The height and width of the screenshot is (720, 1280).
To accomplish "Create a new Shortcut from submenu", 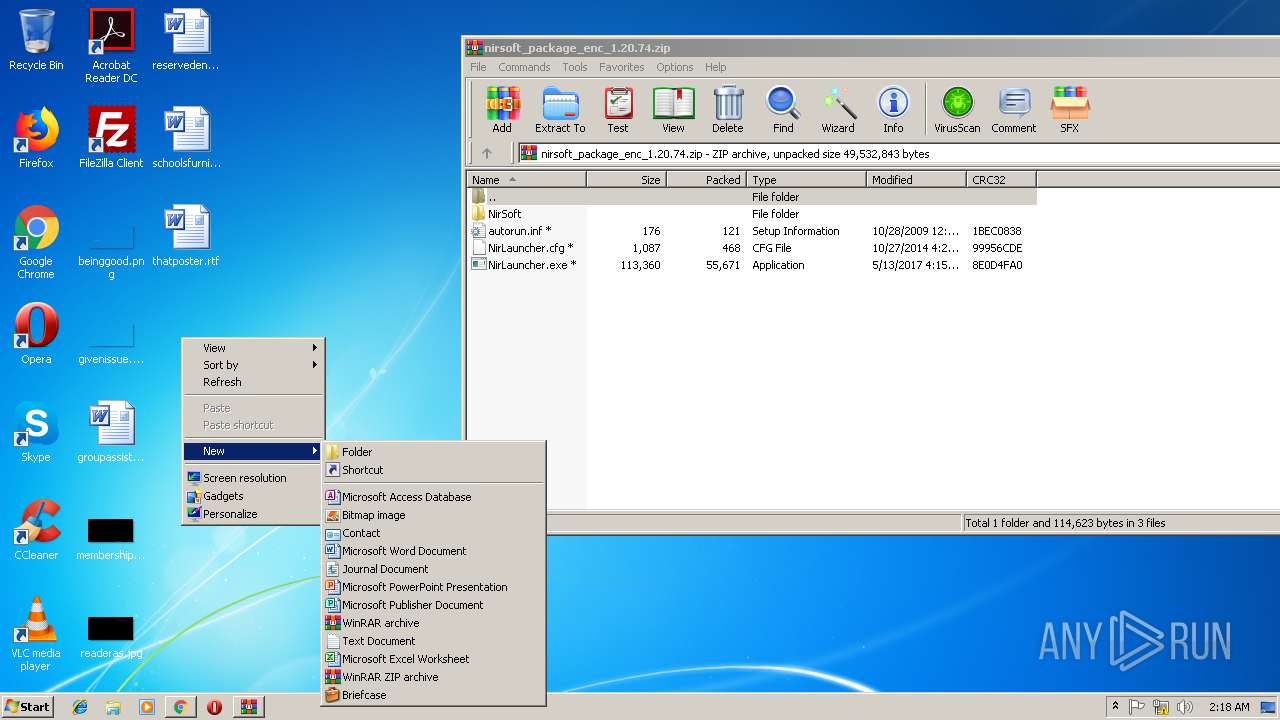I will [433, 470].
